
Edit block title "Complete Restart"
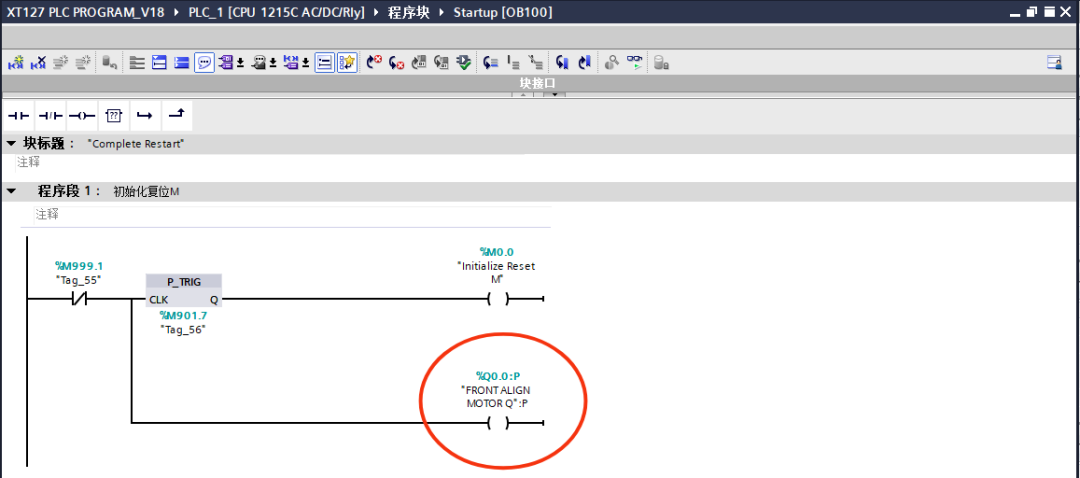(x=136, y=144)
